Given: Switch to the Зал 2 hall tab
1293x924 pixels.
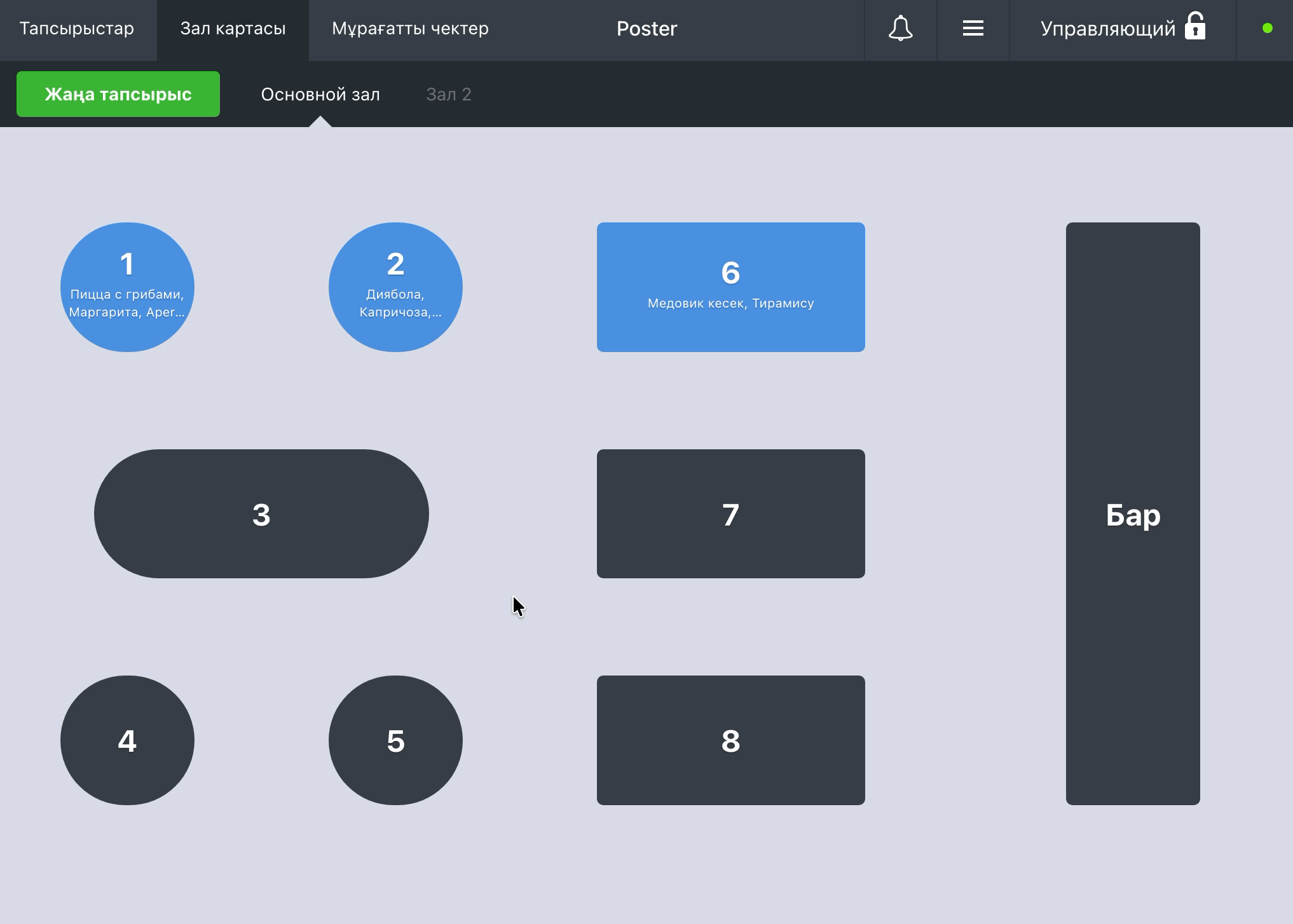Looking at the screenshot, I should 449,95.
